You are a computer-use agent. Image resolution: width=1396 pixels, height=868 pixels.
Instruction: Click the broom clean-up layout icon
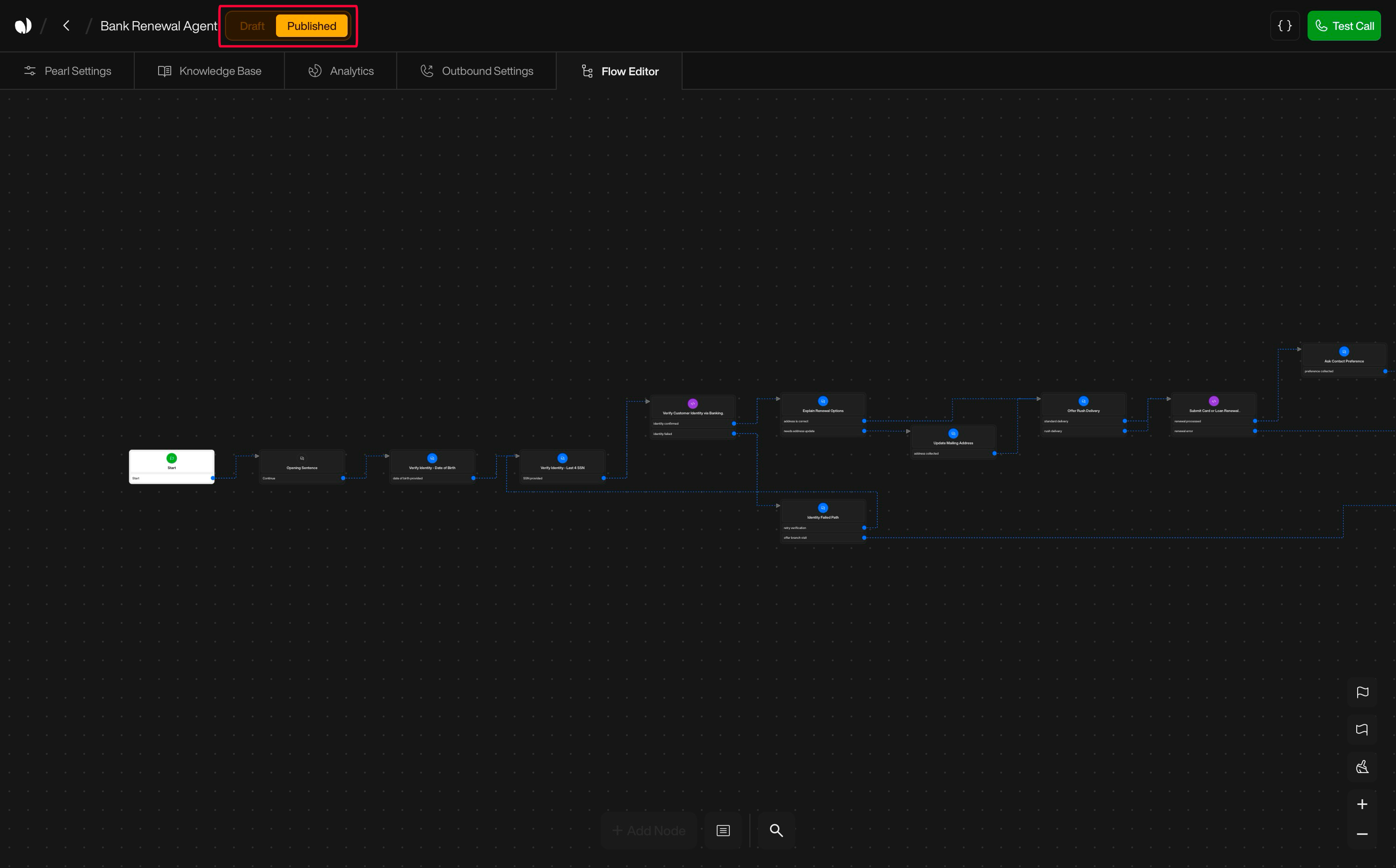pyautogui.click(x=1361, y=767)
